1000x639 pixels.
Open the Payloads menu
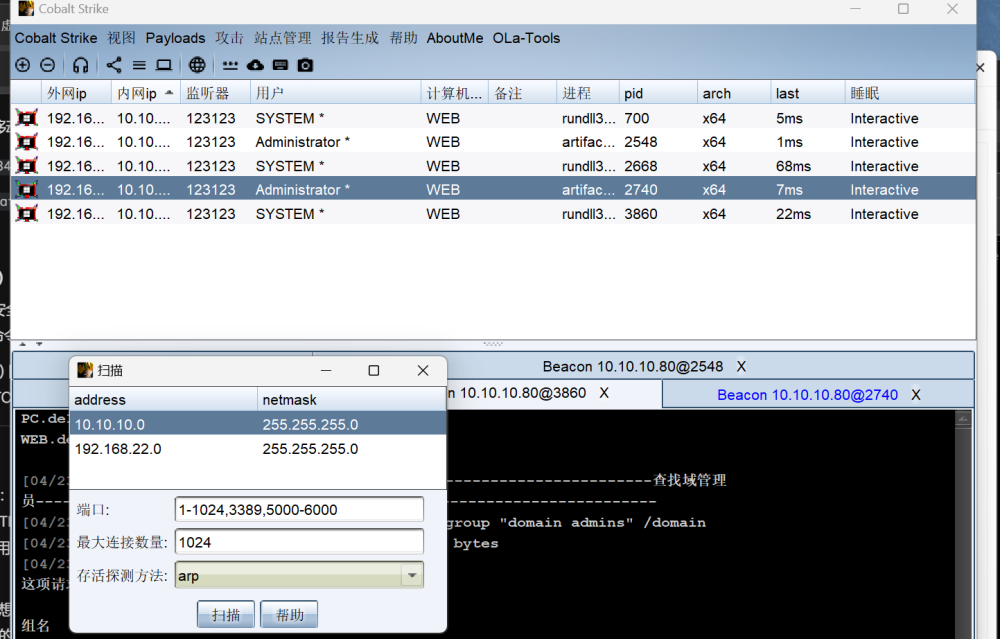pos(175,38)
